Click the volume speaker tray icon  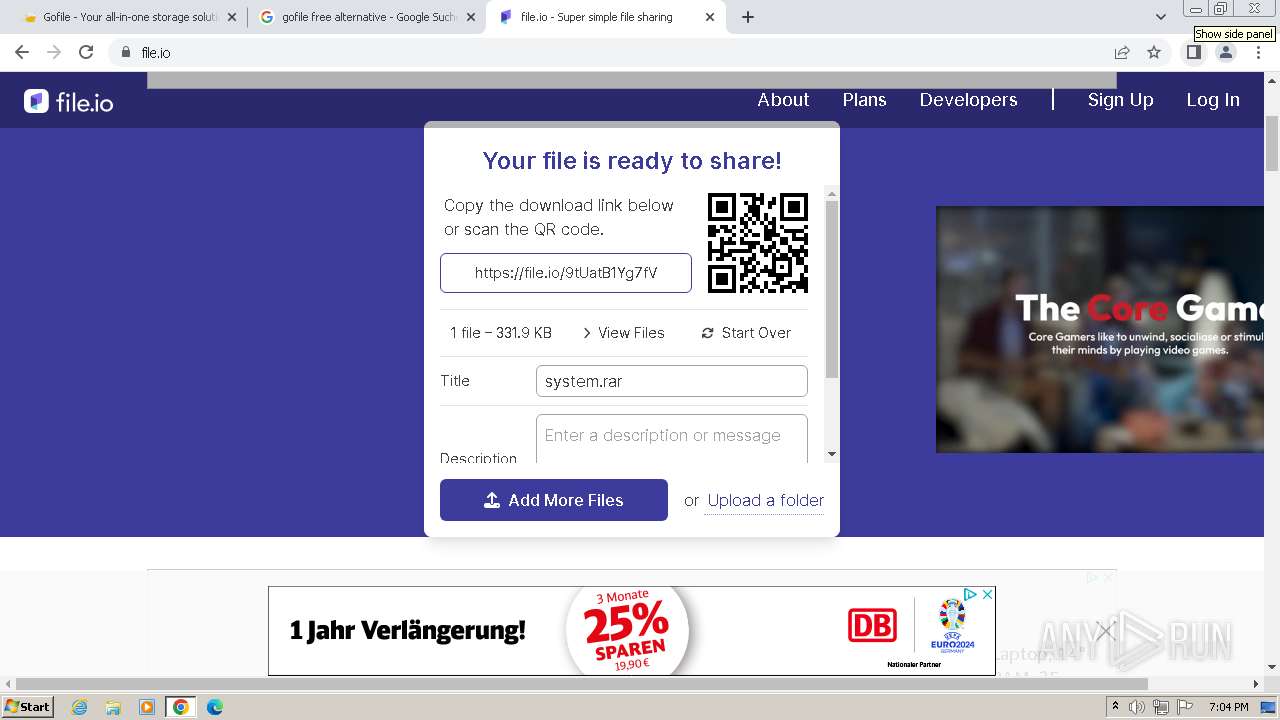[1137, 707]
